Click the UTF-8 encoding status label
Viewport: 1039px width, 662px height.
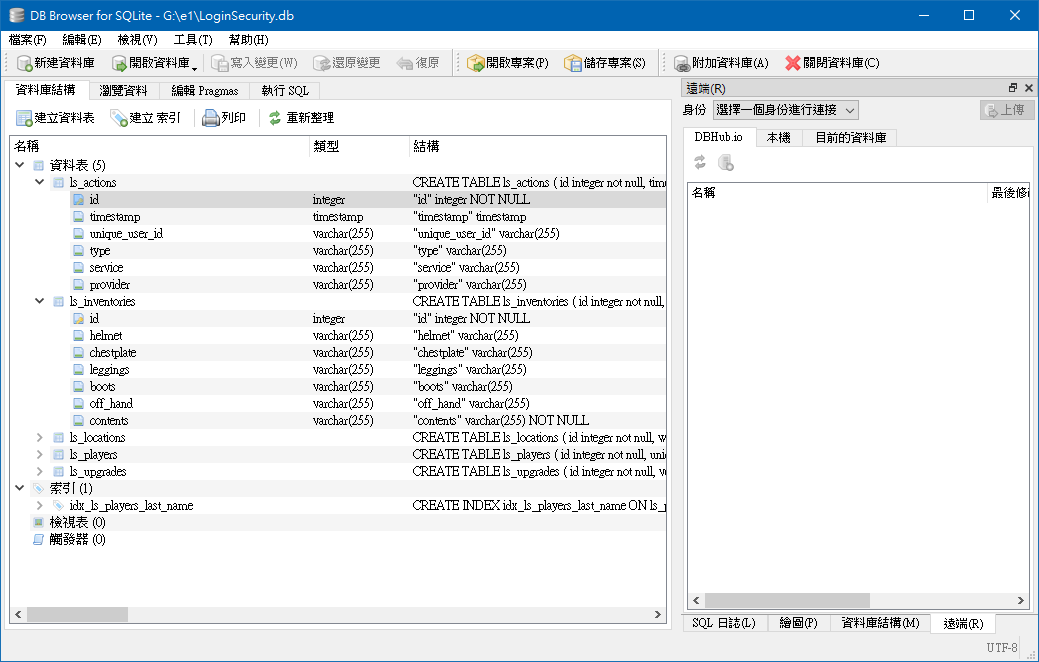point(1001,647)
